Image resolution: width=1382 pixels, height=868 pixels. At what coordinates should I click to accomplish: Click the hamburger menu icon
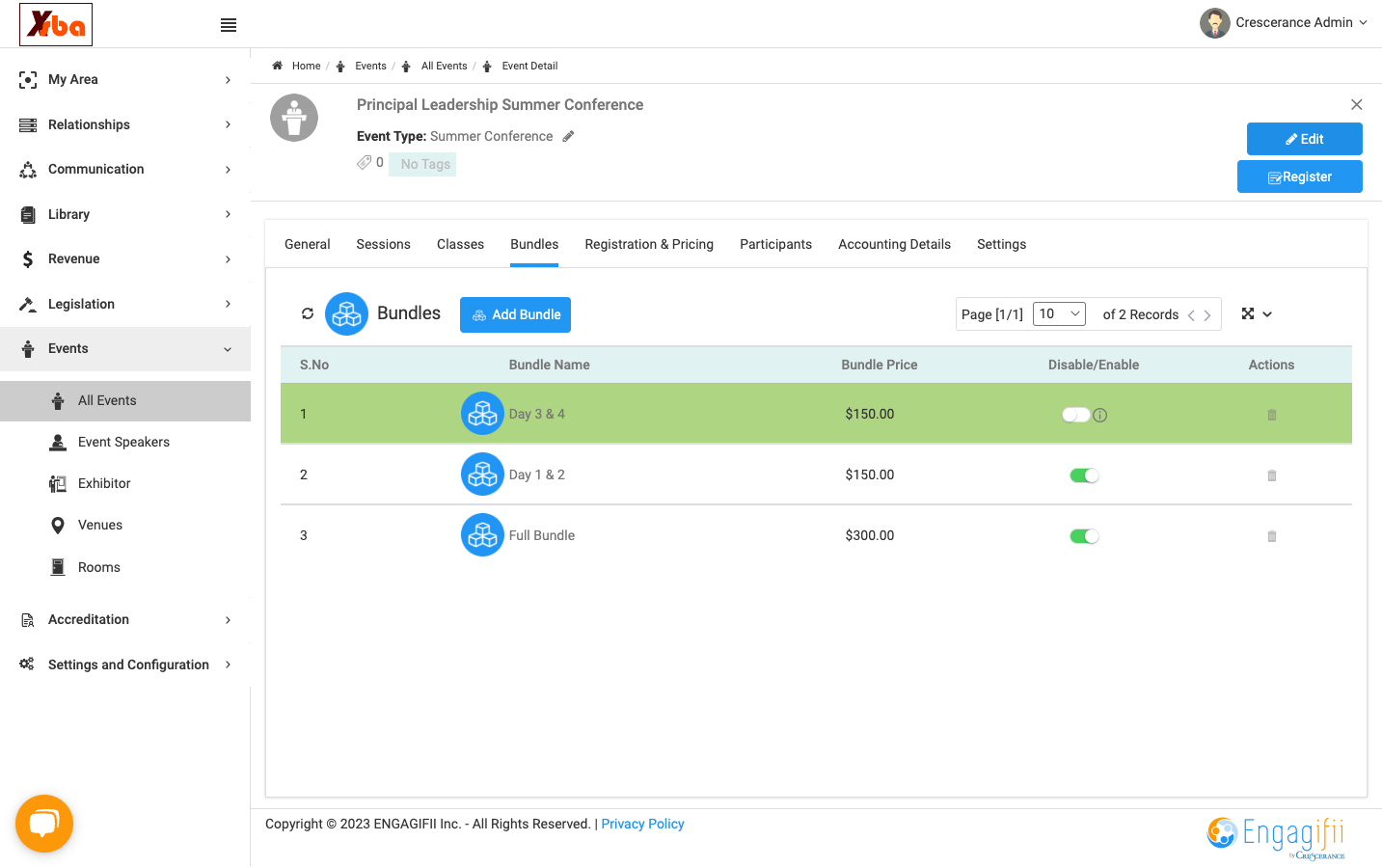coord(229,25)
